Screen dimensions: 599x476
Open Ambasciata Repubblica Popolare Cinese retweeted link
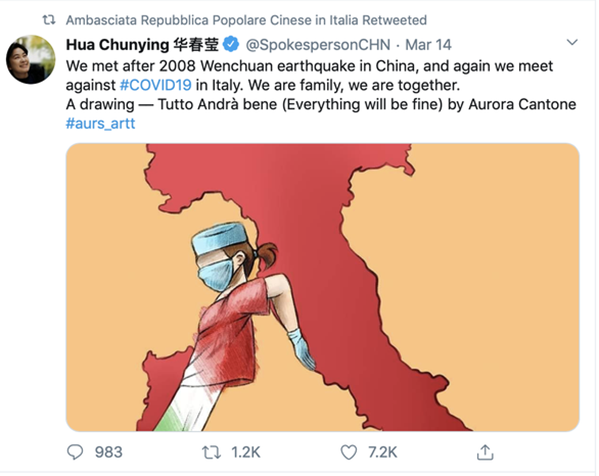[246, 20]
